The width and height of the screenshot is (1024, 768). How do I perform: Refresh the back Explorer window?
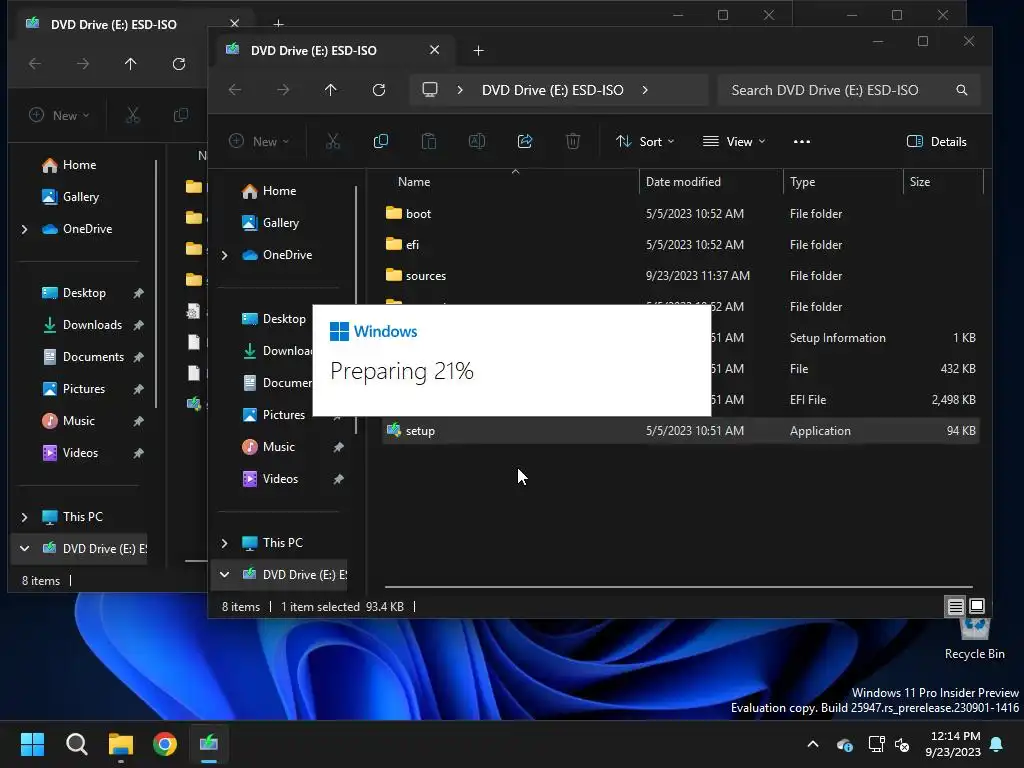click(x=179, y=64)
